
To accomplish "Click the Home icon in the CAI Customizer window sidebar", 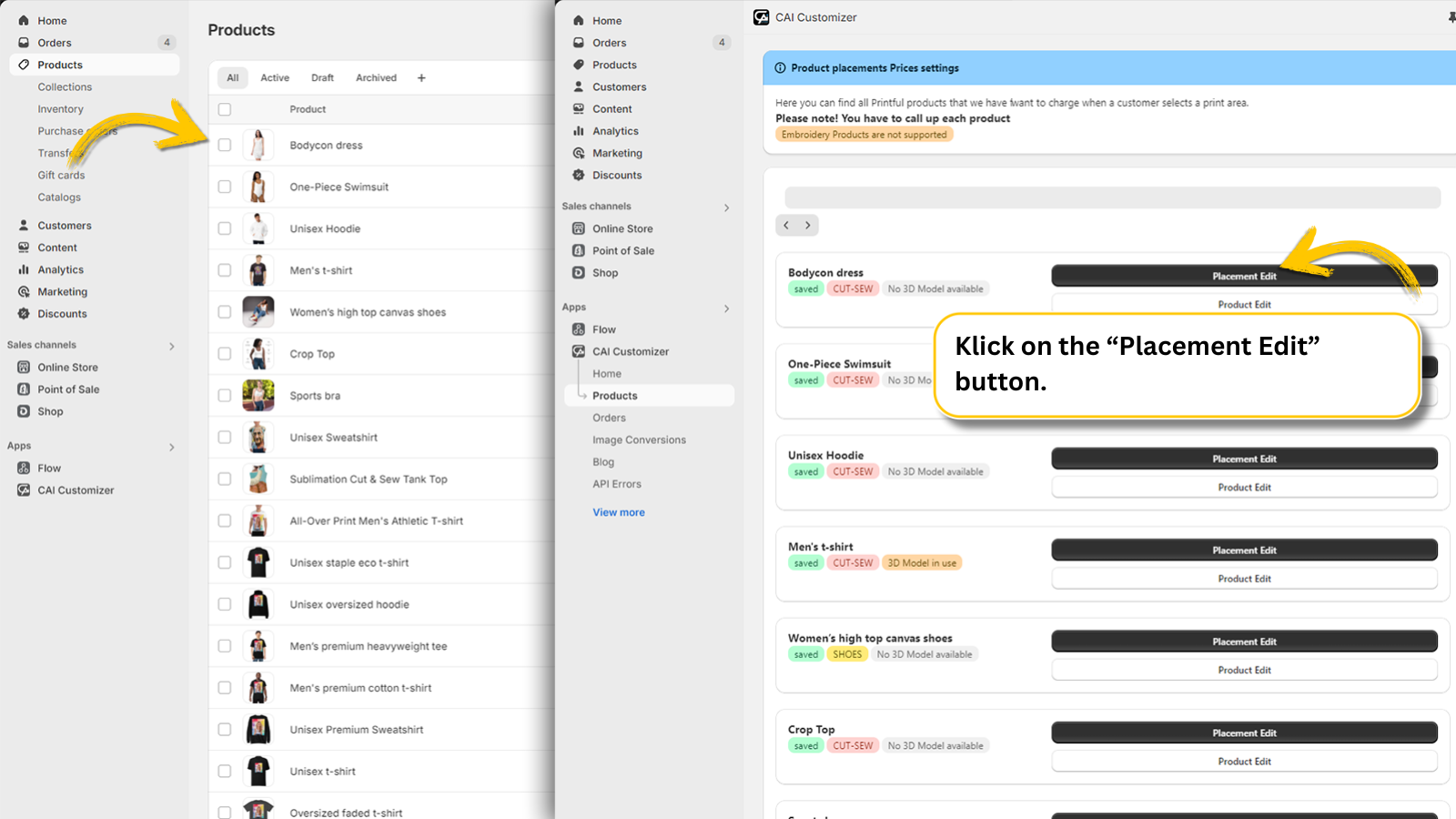I will click(579, 20).
